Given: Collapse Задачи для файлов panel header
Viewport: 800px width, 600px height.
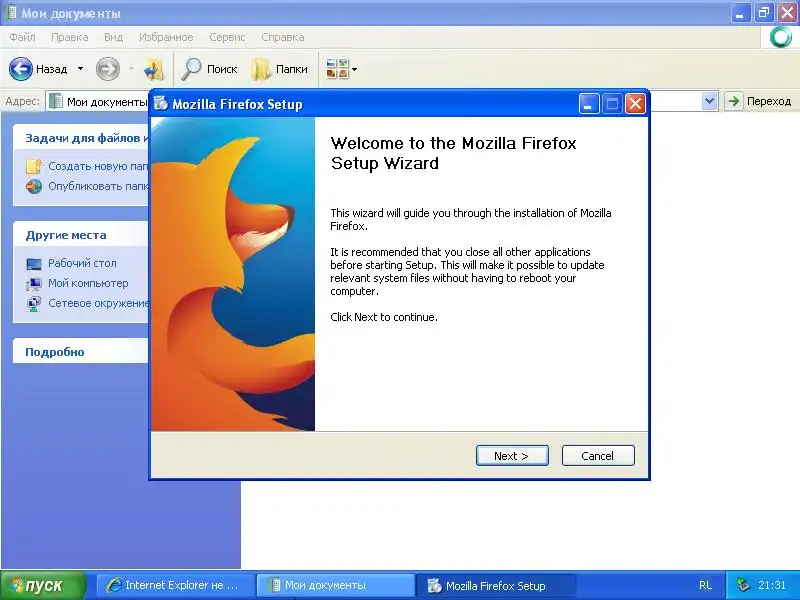Looking at the screenshot, I should (81, 138).
